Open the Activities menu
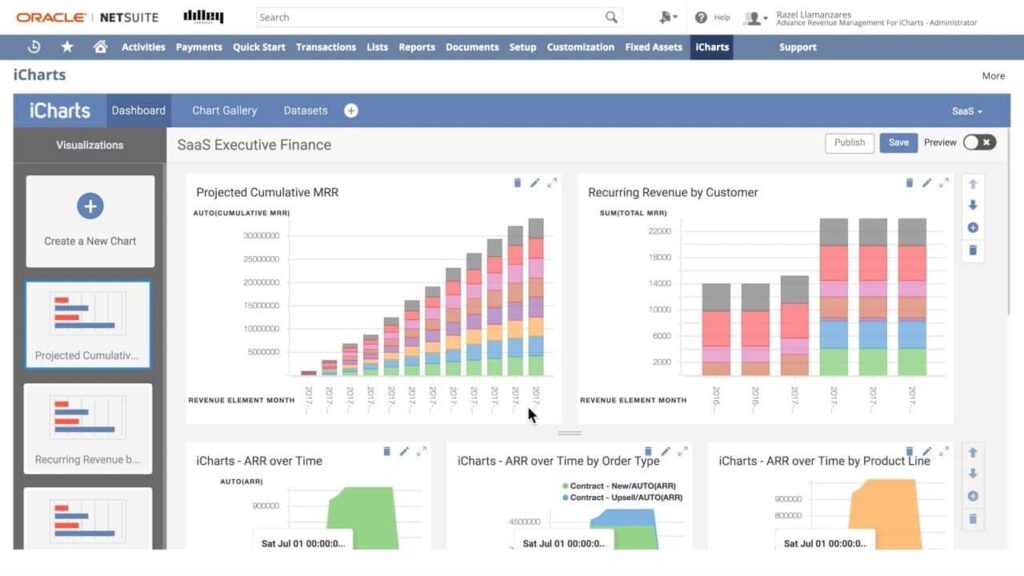Viewport: 1024px width, 576px height. 143,47
